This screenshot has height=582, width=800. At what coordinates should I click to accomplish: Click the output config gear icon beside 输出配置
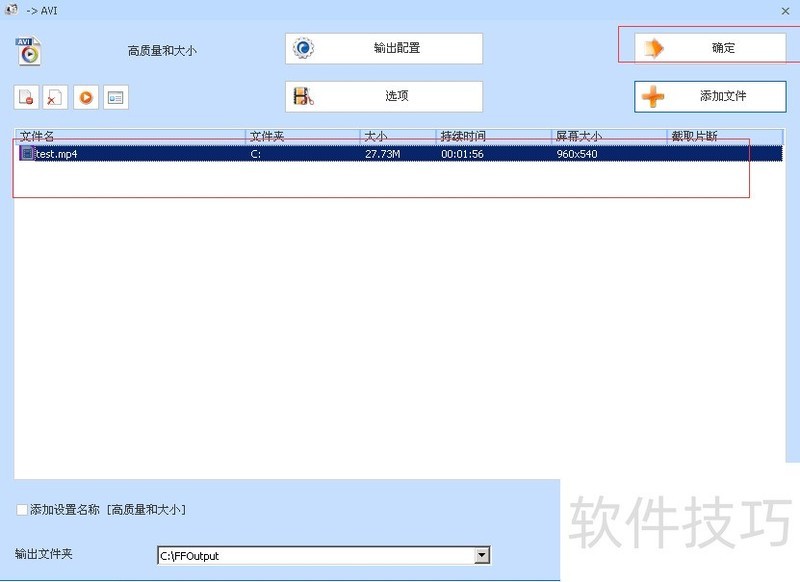[303, 46]
